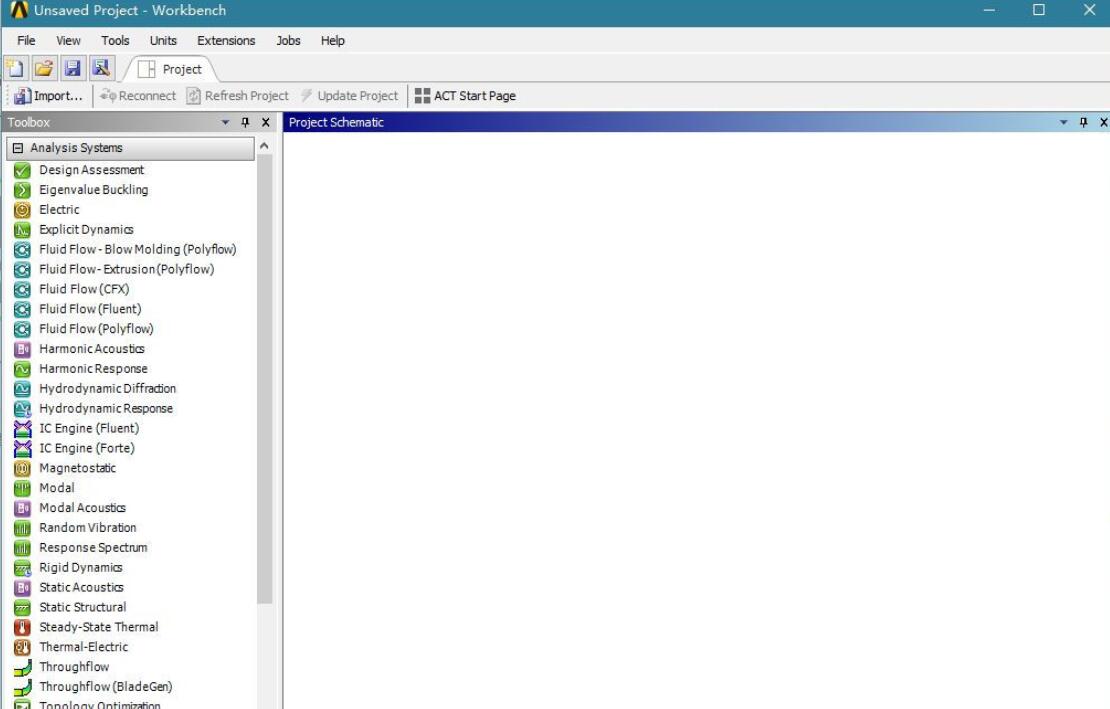The width and height of the screenshot is (1110, 709).
Task: Select the Explicit Dynamics label
Action: 86,229
